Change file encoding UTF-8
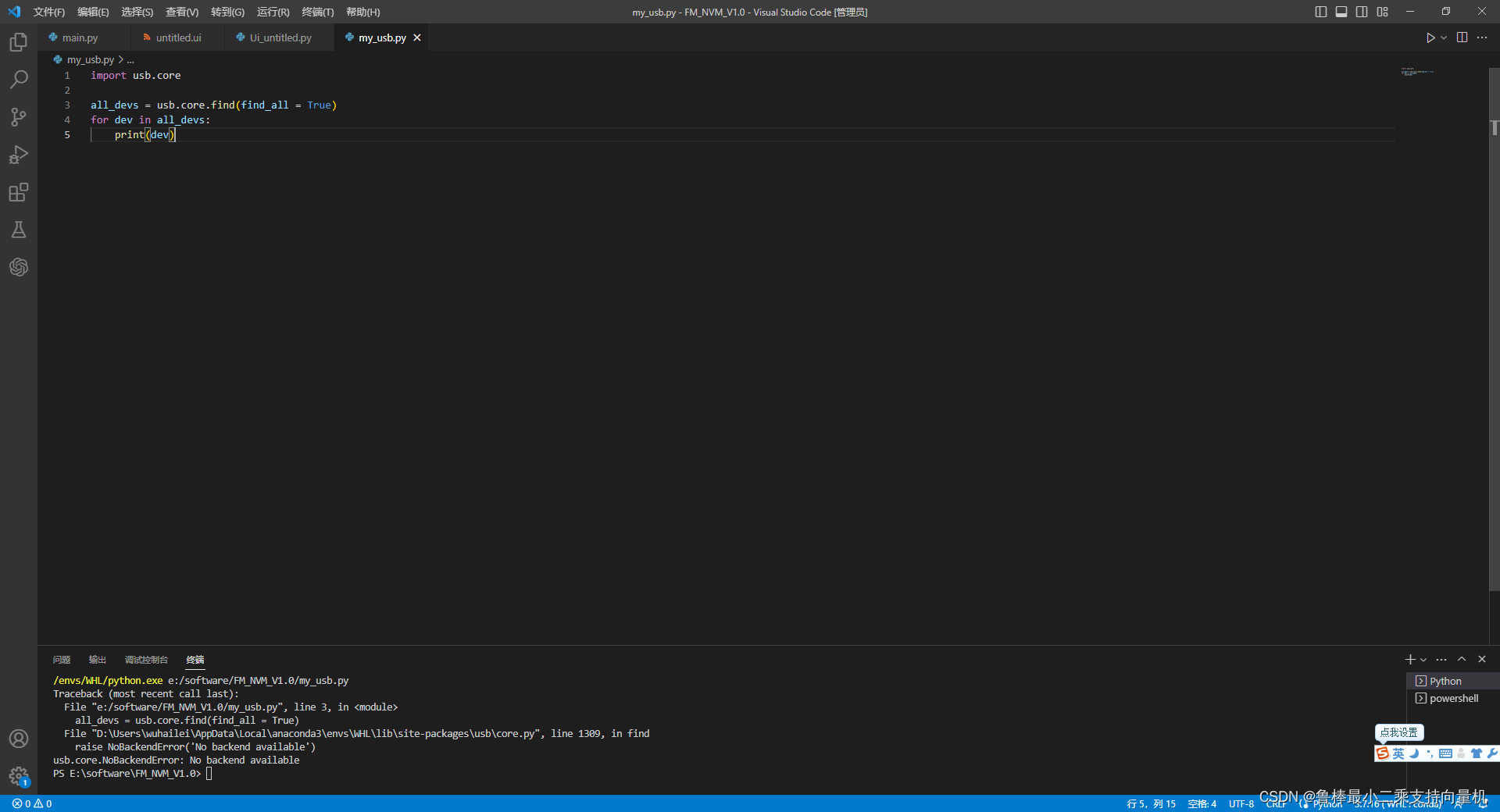The image size is (1500, 812). 1241,803
